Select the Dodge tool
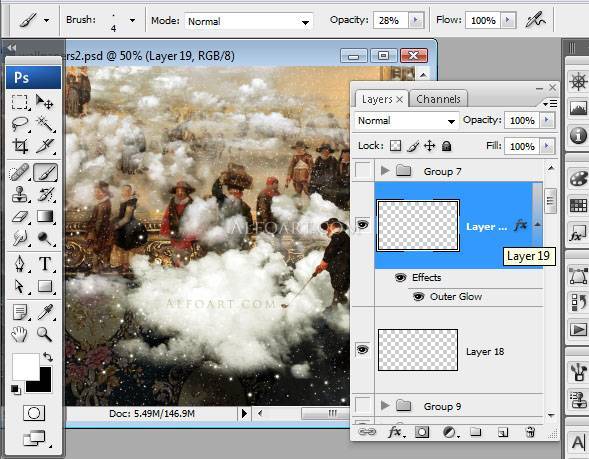This screenshot has width=589, height=459. pyautogui.click(x=45, y=238)
